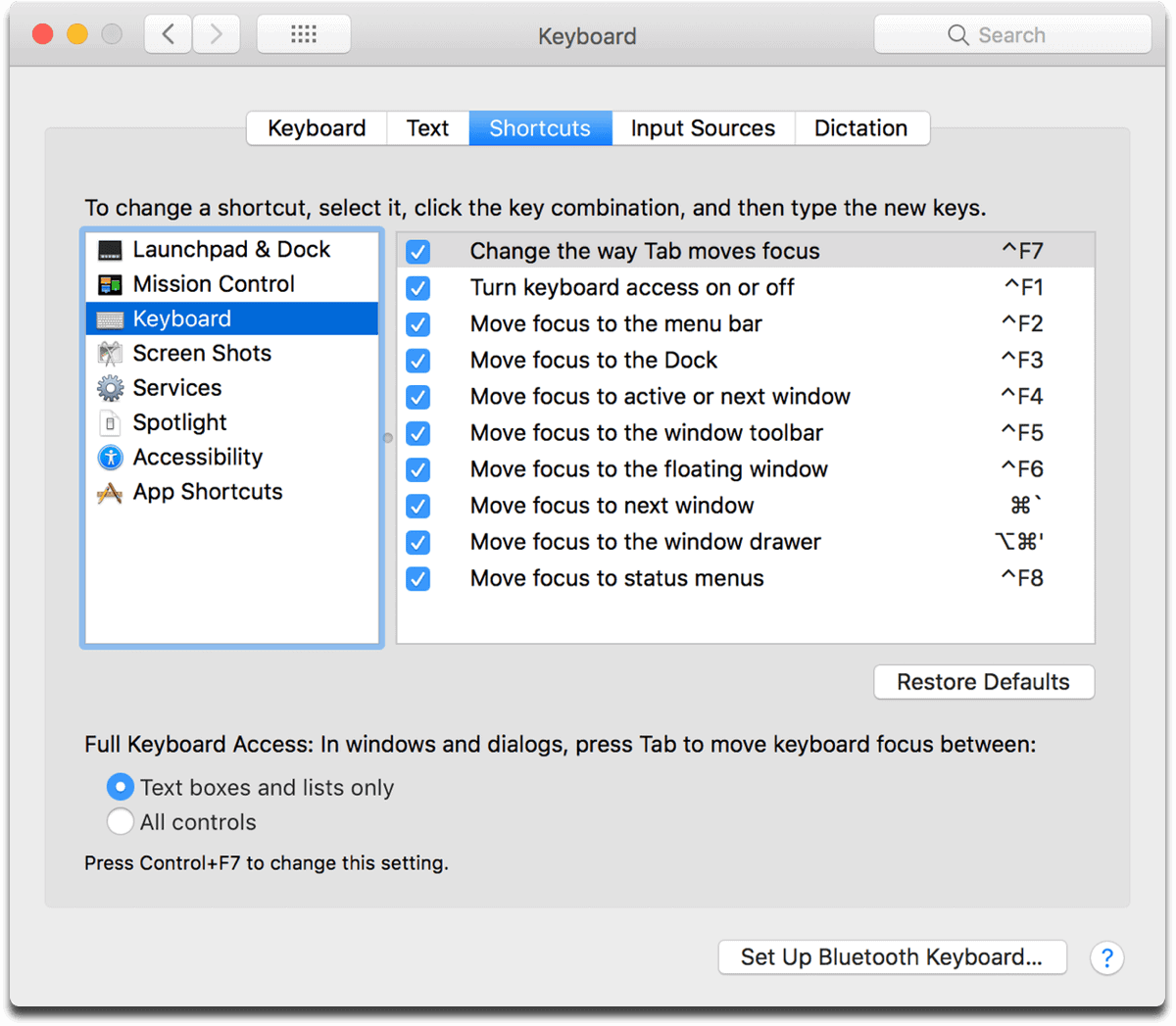Uncheck Move focus to the window drawer
Image resolution: width=1176 pixels, height=1026 pixels.
[x=418, y=542]
